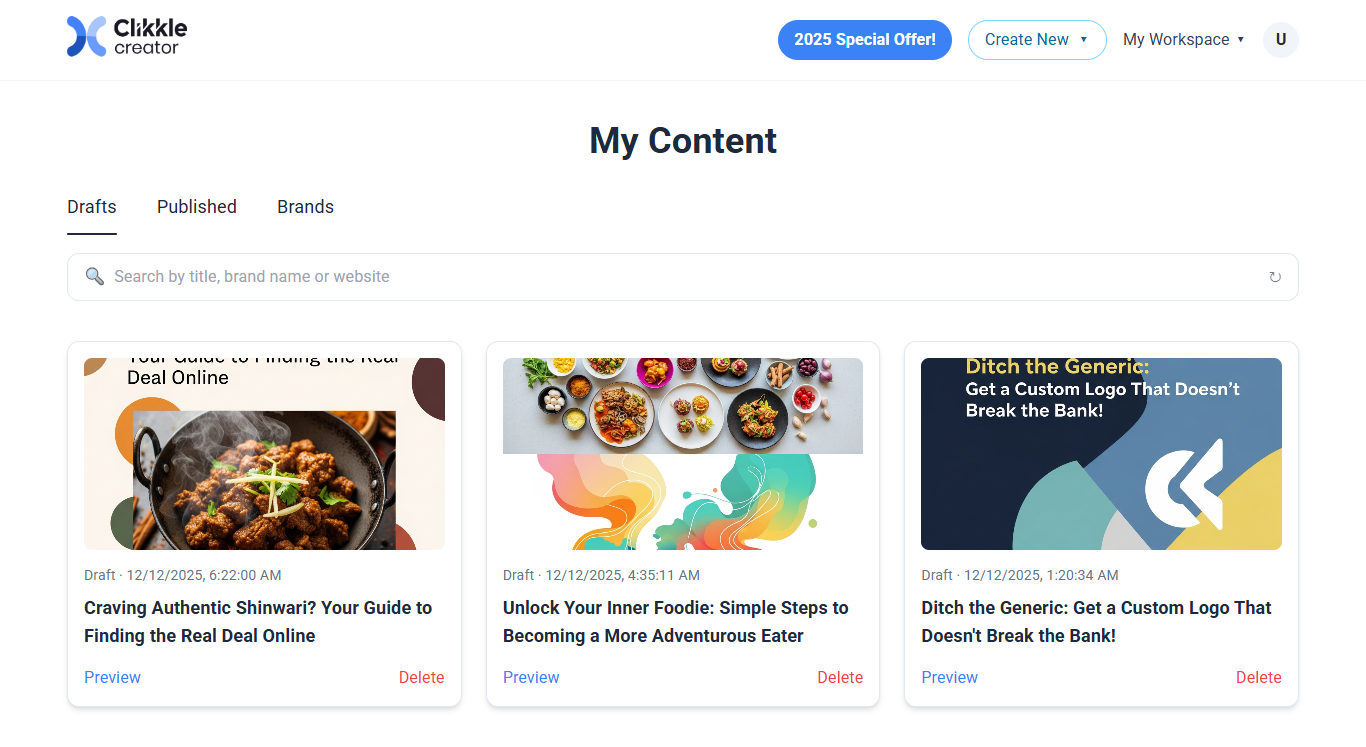Delete the Unlock Your Inner Foodie draft
Screen dimensions: 1366x747
pyautogui.click(x=840, y=677)
